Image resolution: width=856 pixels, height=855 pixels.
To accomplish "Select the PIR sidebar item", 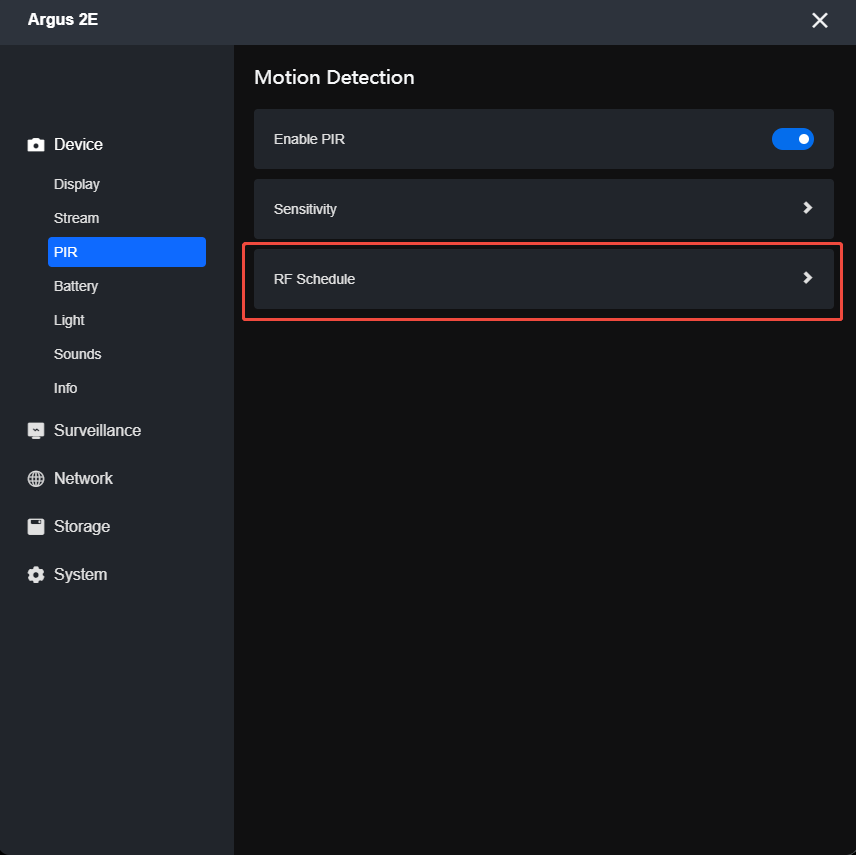I will pos(127,252).
